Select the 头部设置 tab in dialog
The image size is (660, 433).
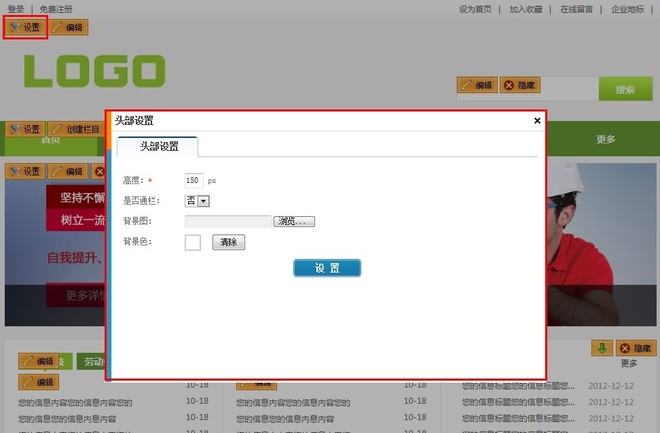(x=157, y=146)
